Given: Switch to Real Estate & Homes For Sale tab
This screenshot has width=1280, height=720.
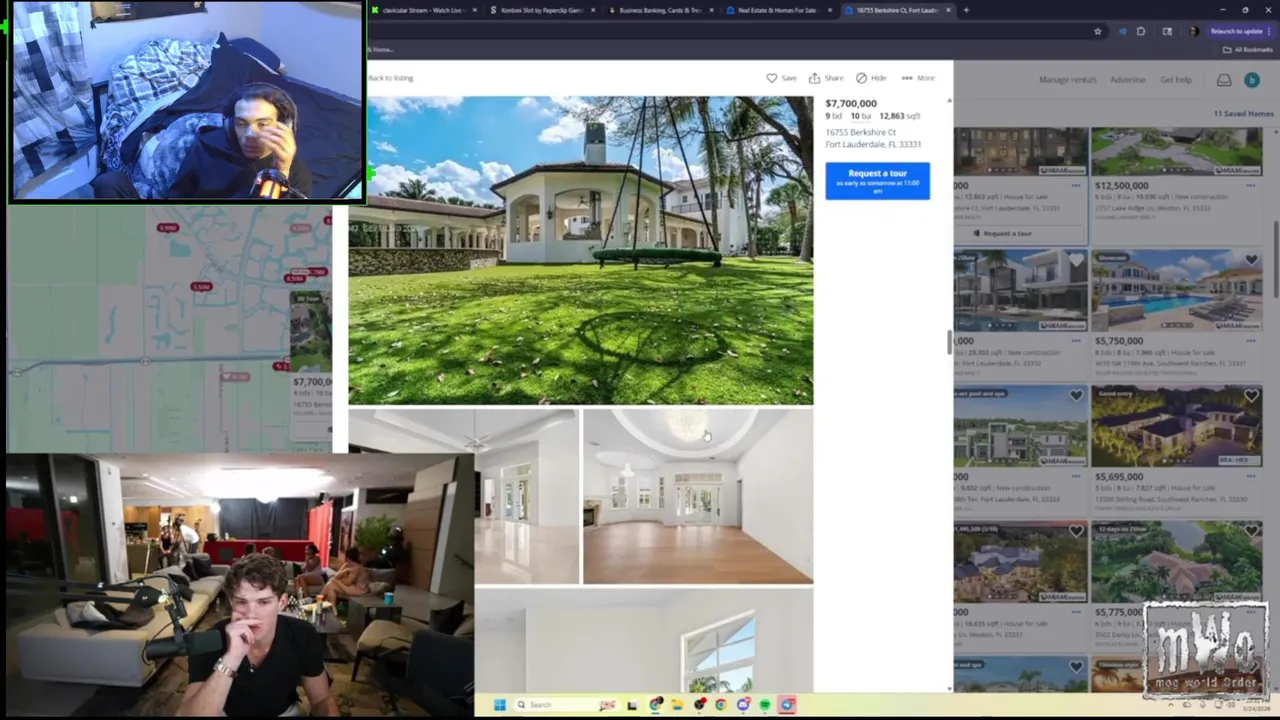Looking at the screenshot, I should tap(777, 10).
